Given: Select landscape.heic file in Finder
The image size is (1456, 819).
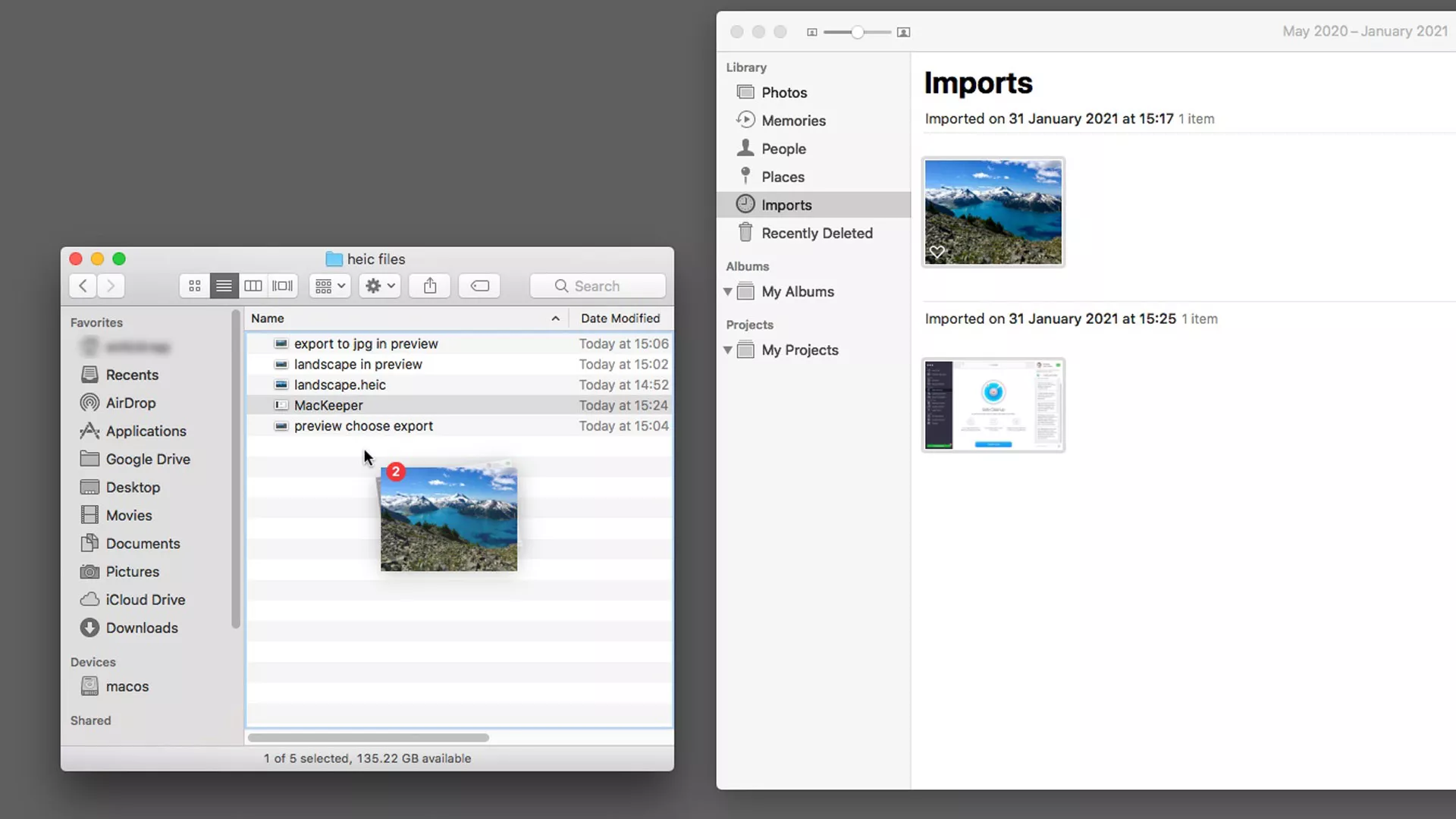Looking at the screenshot, I should tap(339, 385).
